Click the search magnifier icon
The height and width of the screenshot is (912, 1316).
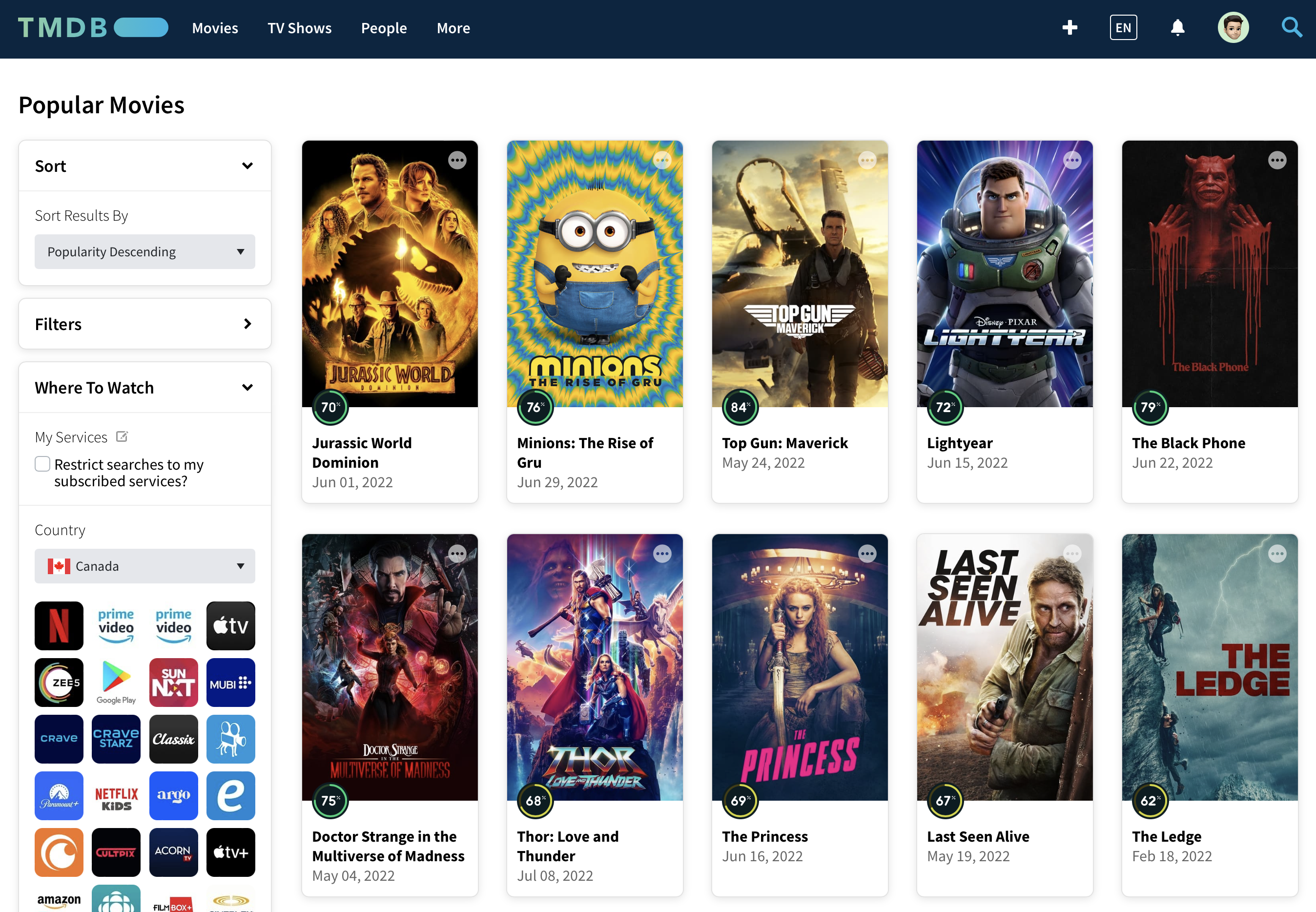[1292, 27]
